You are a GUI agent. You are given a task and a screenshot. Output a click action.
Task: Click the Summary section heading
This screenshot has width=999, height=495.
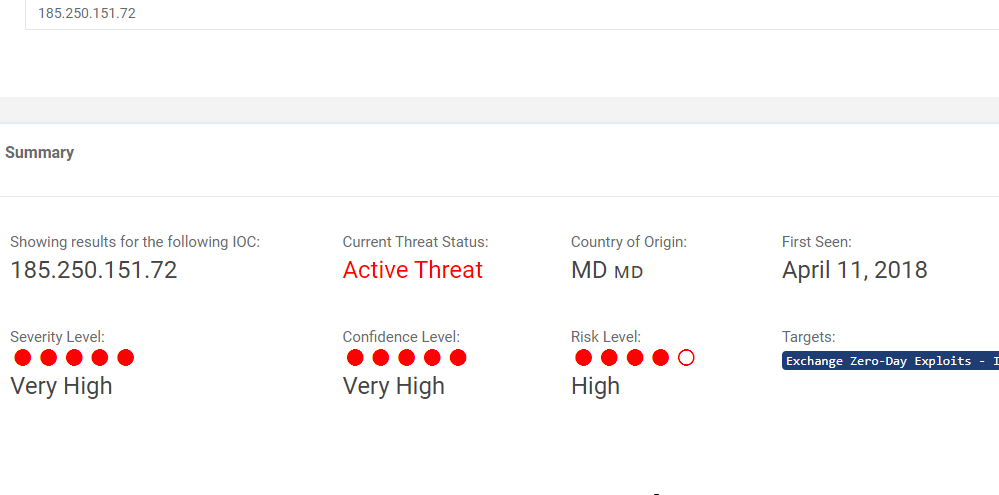click(x=40, y=153)
